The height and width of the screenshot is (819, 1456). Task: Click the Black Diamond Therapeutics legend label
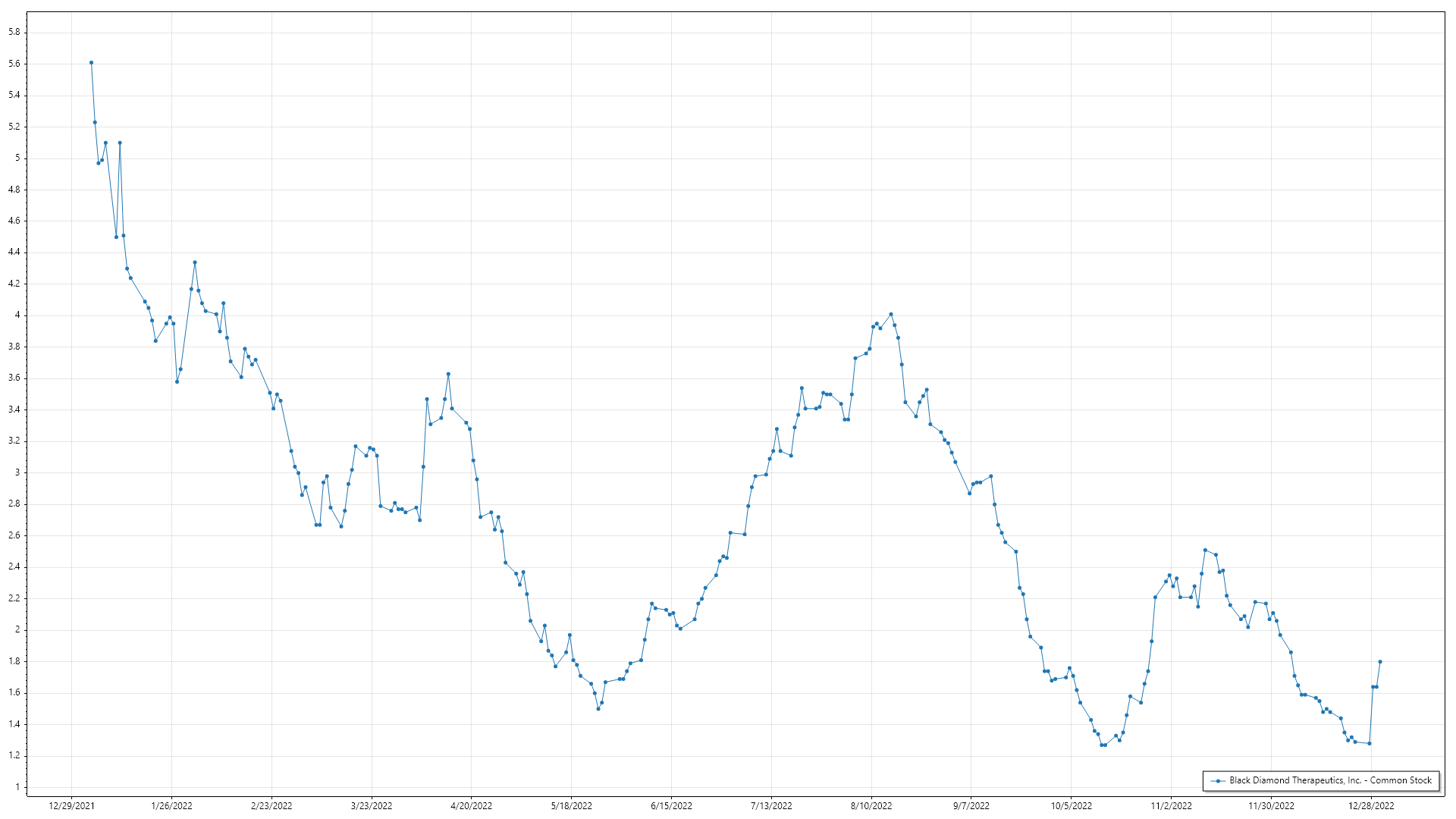coord(1330,780)
